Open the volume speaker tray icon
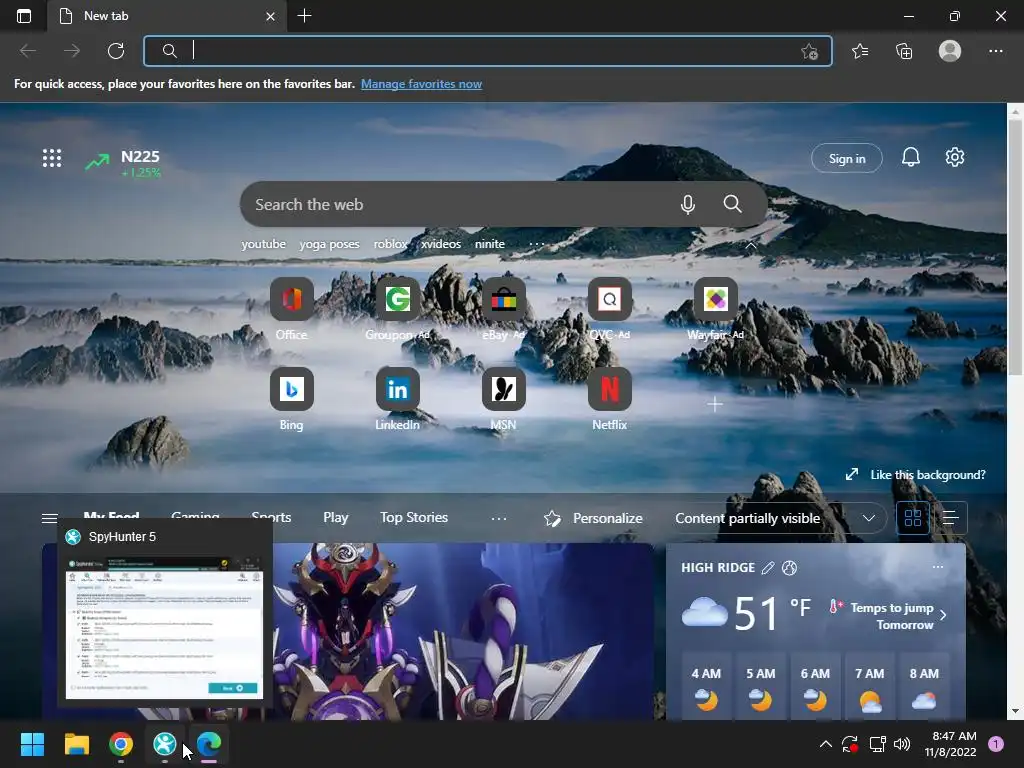1024x768 pixels. (x=902, y=744)
